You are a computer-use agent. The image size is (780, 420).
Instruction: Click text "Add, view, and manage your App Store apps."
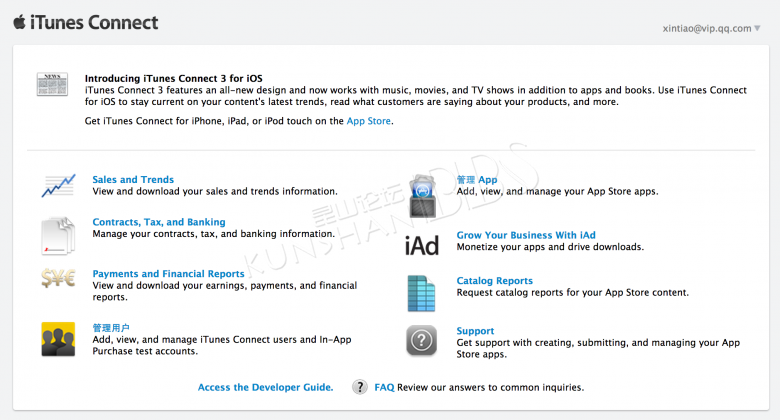558,191
